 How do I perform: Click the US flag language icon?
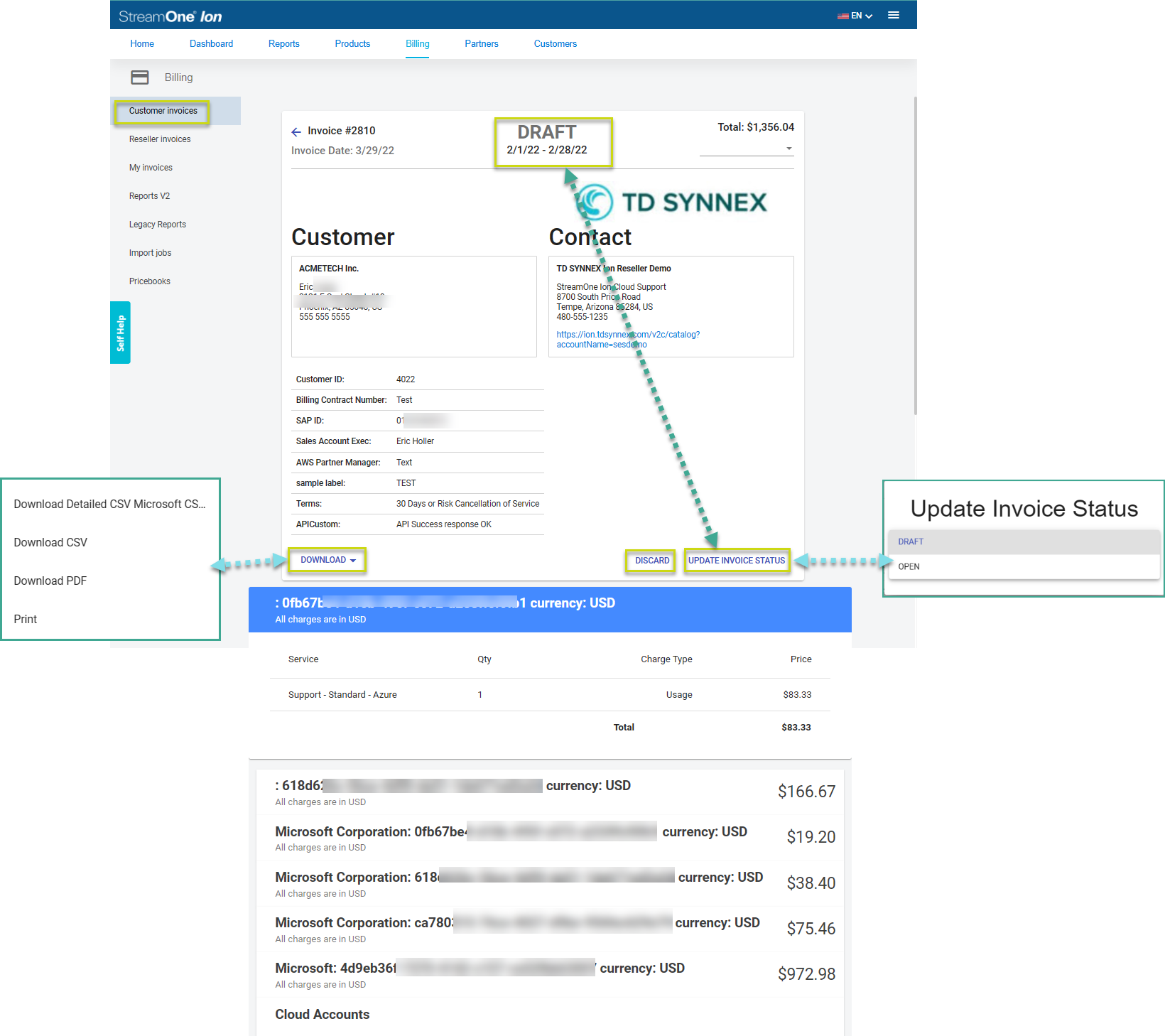pyautogui.click(x=842, y=16)
